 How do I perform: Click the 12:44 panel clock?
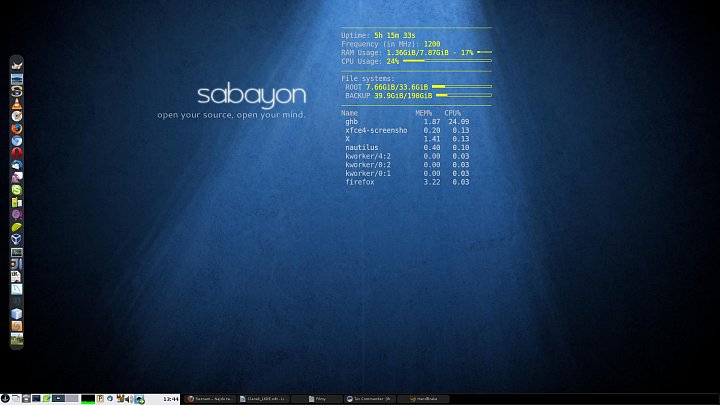point(171,399)
